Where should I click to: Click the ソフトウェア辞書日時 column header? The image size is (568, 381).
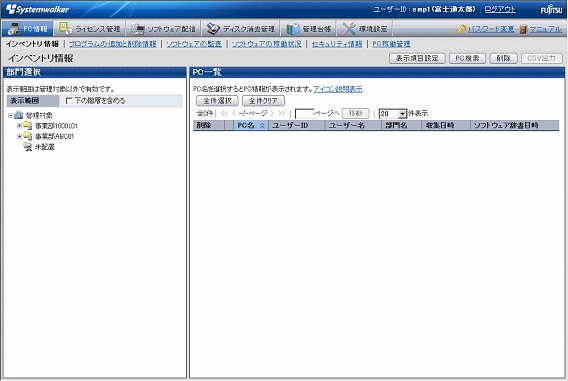[x=514, y=125]
